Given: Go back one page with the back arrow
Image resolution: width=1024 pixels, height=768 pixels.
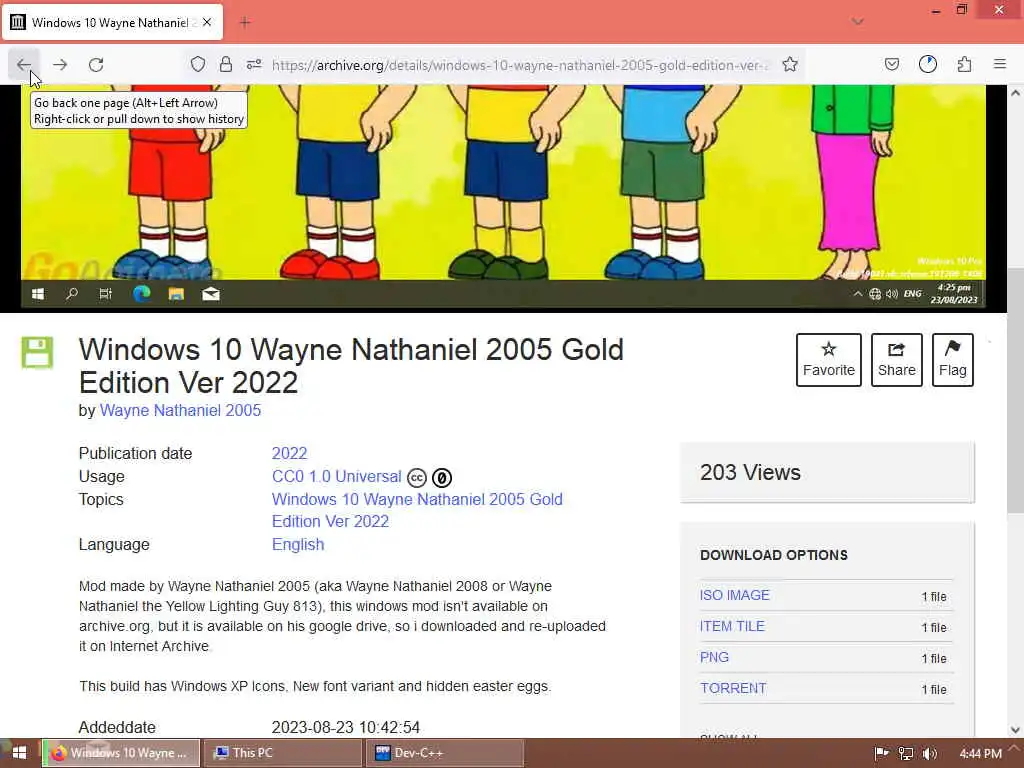Looking at the screenshot, I should pos(24,65).
